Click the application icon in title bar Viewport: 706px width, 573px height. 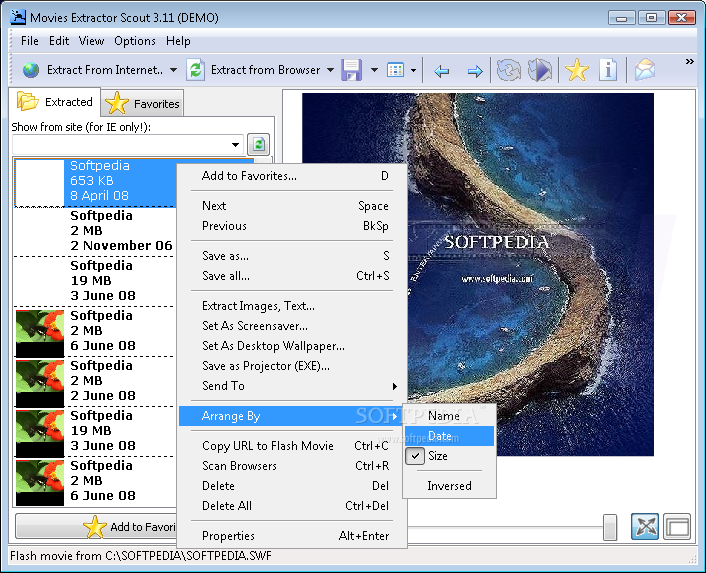coord(18,18)
